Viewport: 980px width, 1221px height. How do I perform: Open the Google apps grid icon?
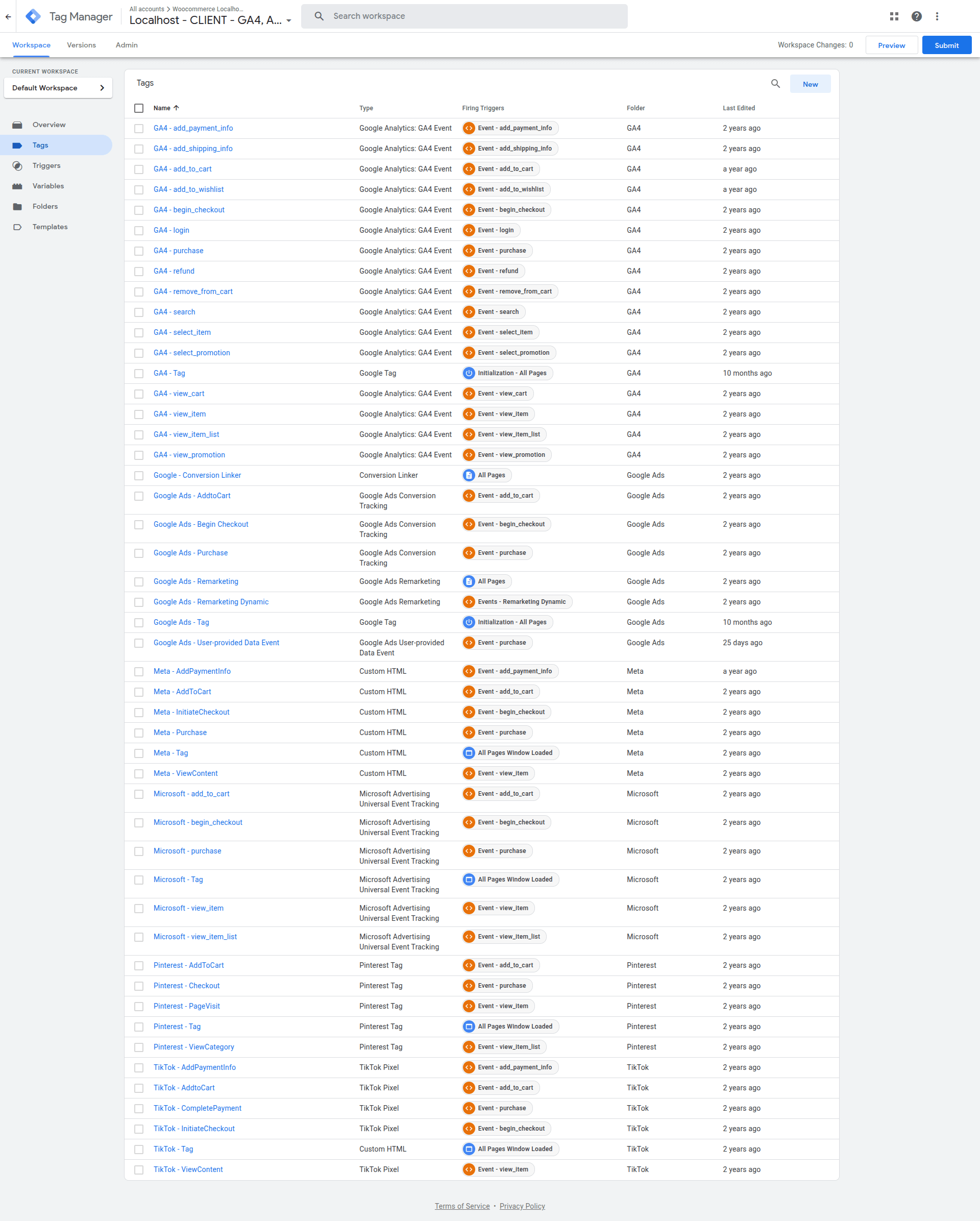[894, 16]
